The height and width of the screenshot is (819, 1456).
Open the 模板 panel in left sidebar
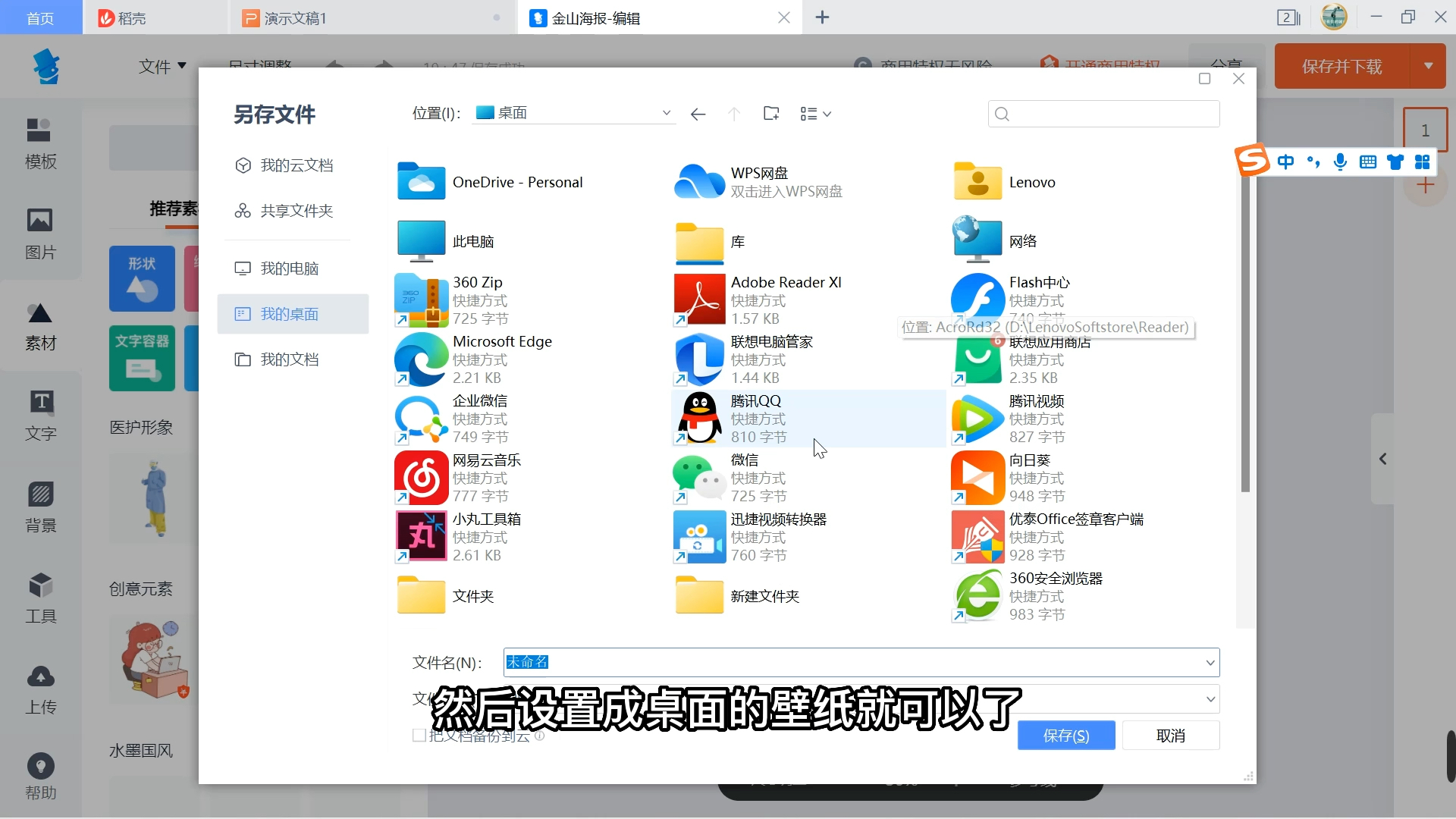coord(41,144)
